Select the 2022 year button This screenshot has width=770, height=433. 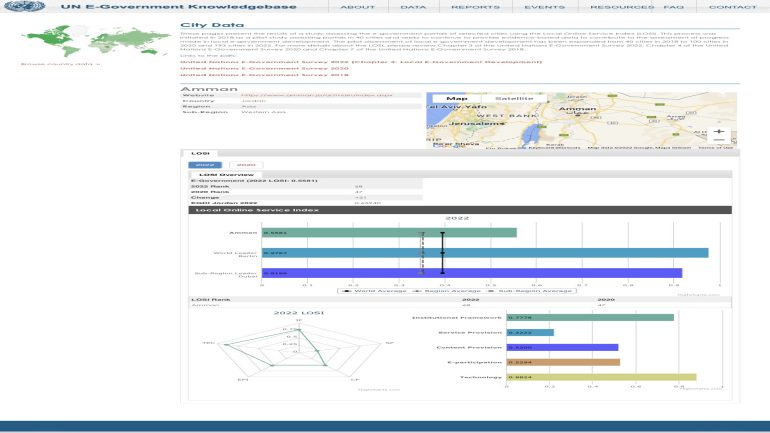point(205,165)
